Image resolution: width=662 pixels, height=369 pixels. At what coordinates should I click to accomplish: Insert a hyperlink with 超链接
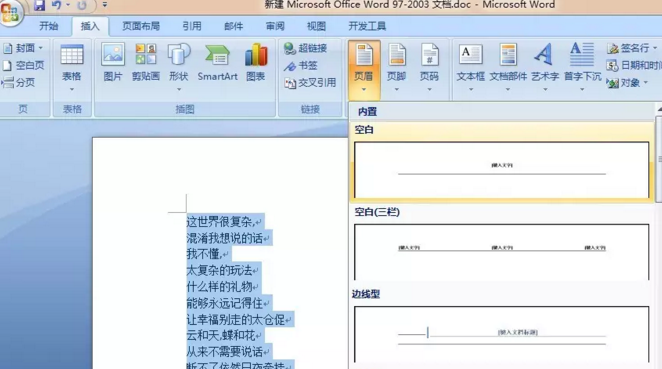[x=306, y=48]
